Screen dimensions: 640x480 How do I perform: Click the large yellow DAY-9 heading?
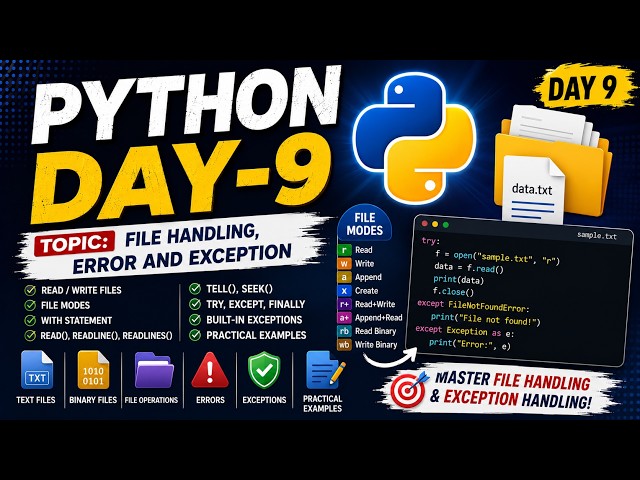tap(180, 176)
